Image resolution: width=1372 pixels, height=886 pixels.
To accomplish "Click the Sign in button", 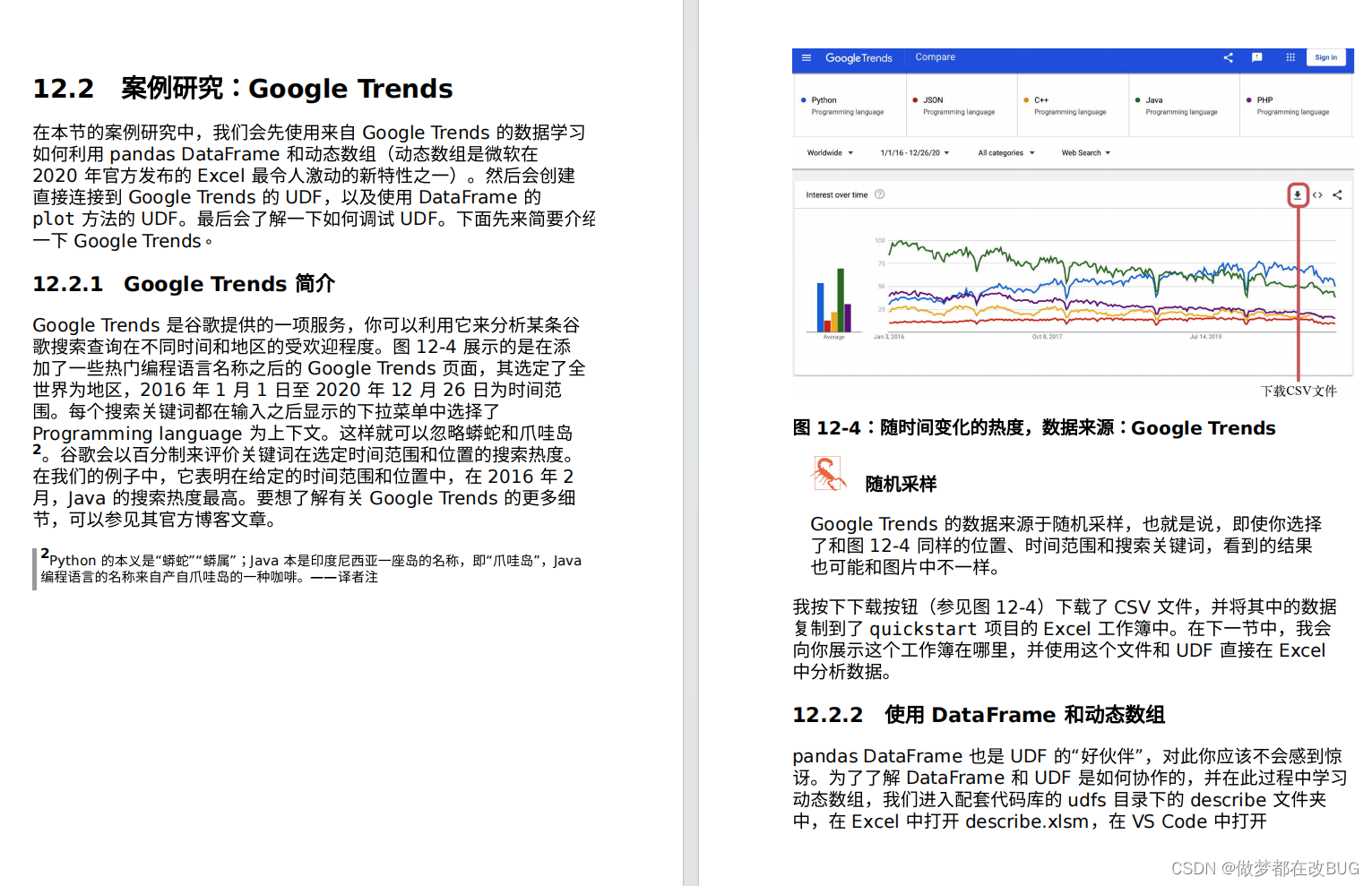I will 1325,57.
